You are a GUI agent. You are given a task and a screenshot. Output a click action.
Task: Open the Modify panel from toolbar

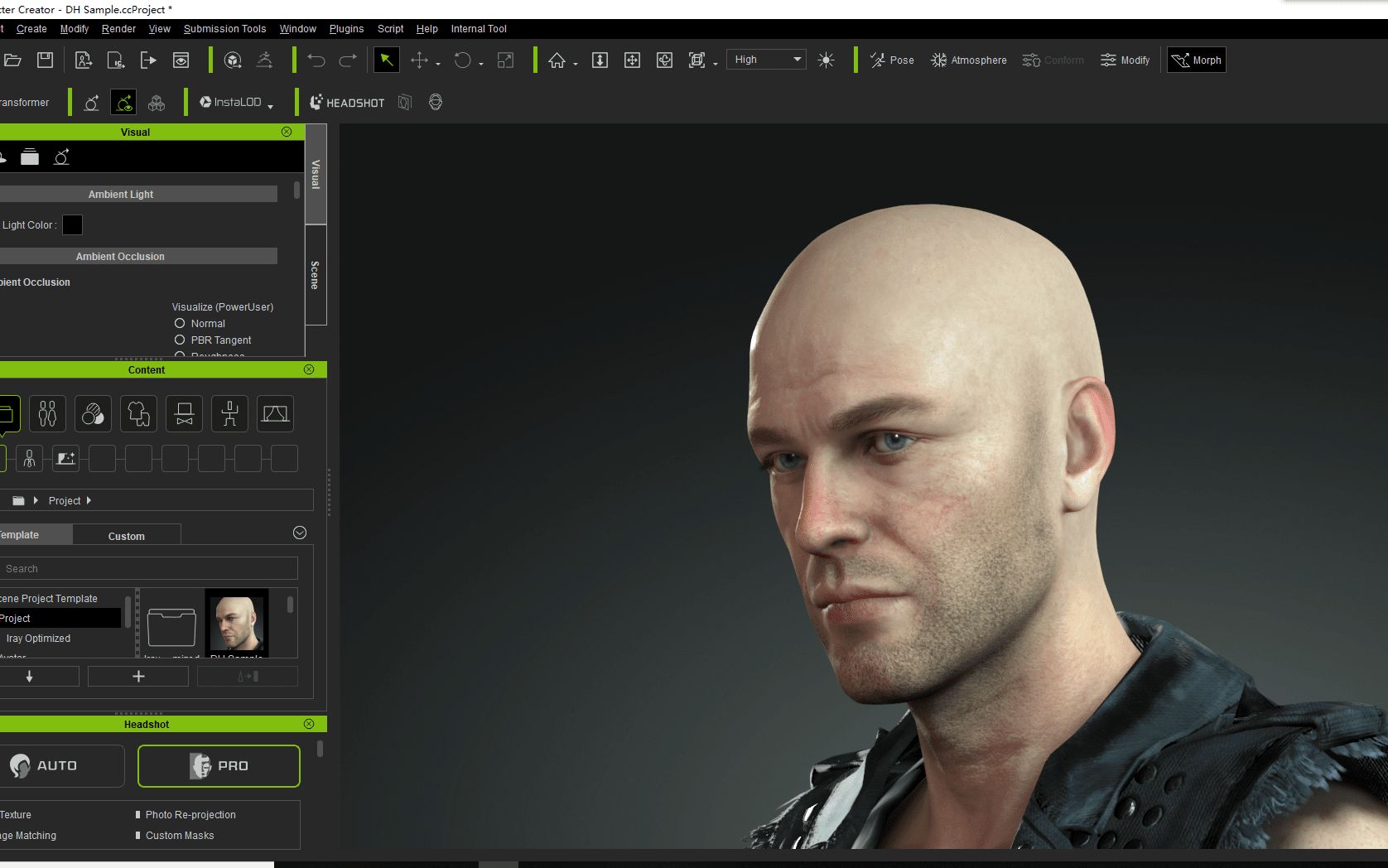pyautogui.click(x=1125, y=60)
